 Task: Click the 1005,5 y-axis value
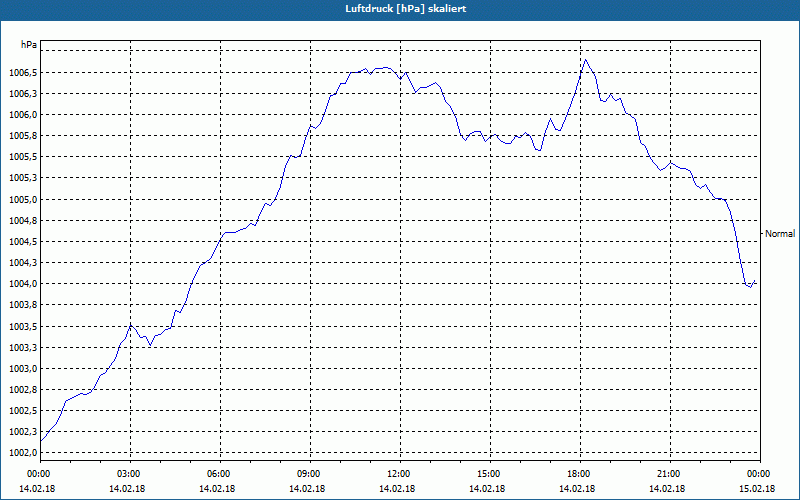23,157
